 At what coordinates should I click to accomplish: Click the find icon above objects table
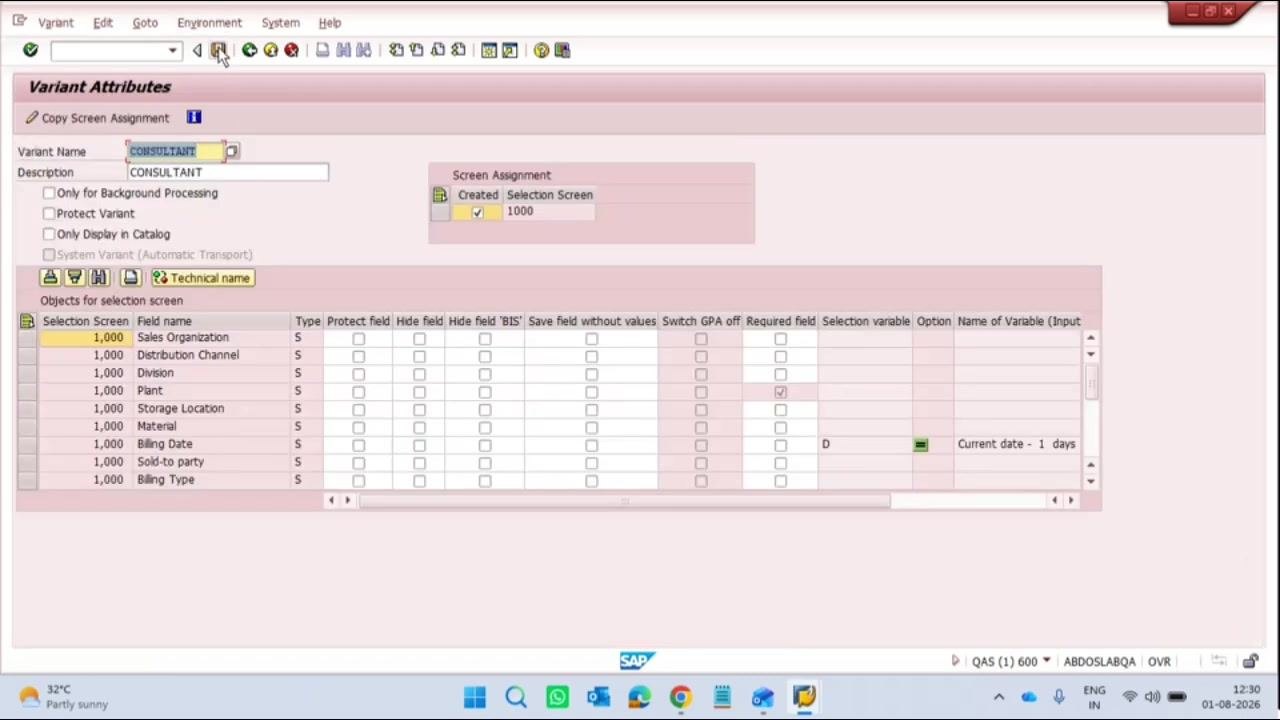[x=98, y=277]
